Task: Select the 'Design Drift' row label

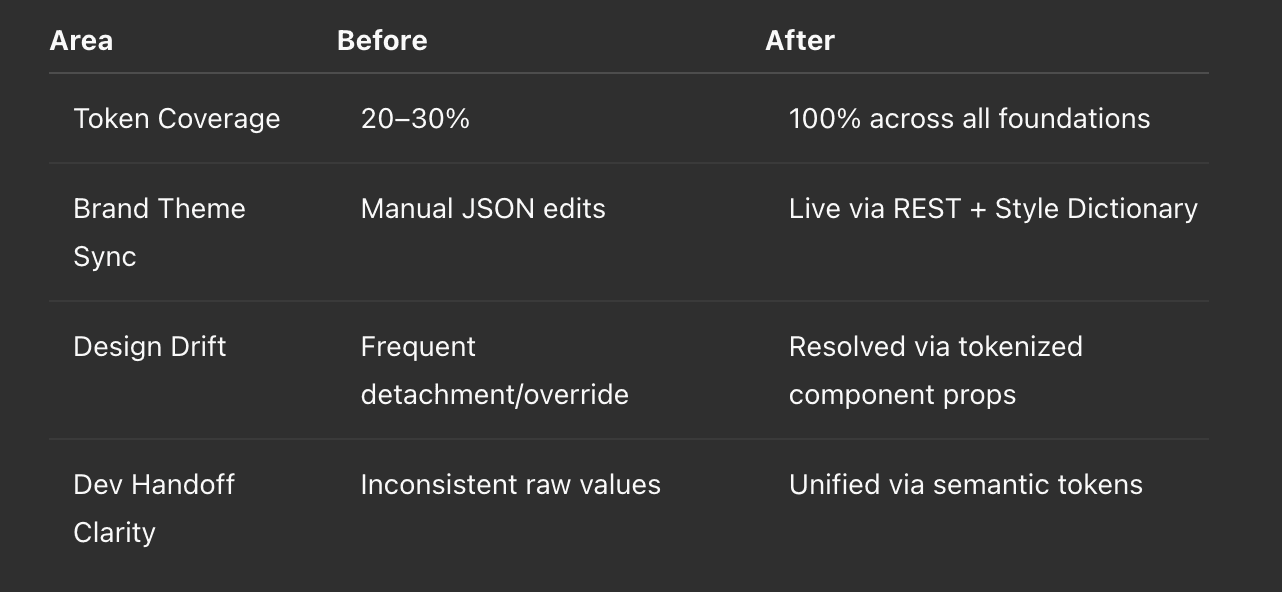Action: [150, 347]
